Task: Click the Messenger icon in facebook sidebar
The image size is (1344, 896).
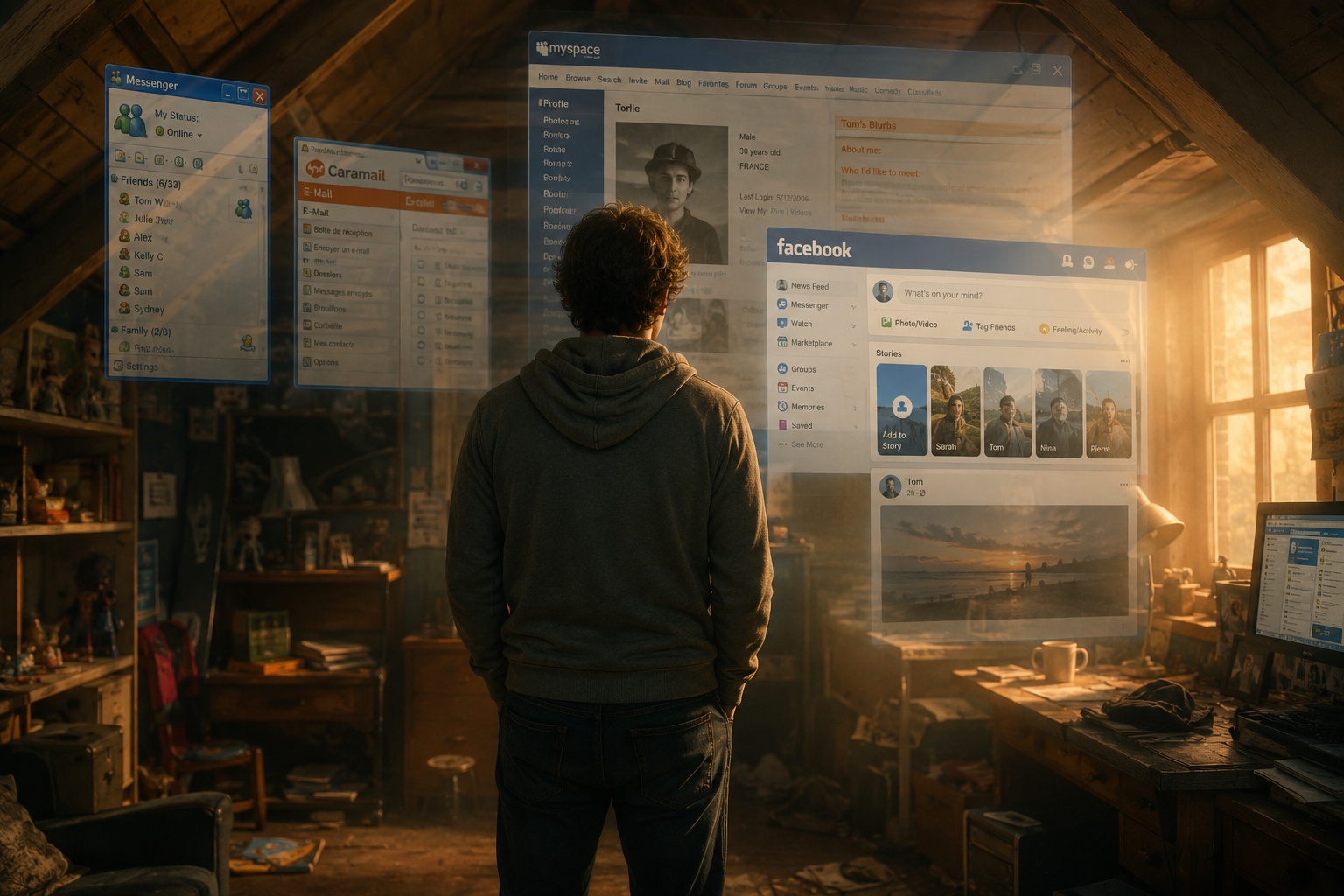Action: point(782,304)
